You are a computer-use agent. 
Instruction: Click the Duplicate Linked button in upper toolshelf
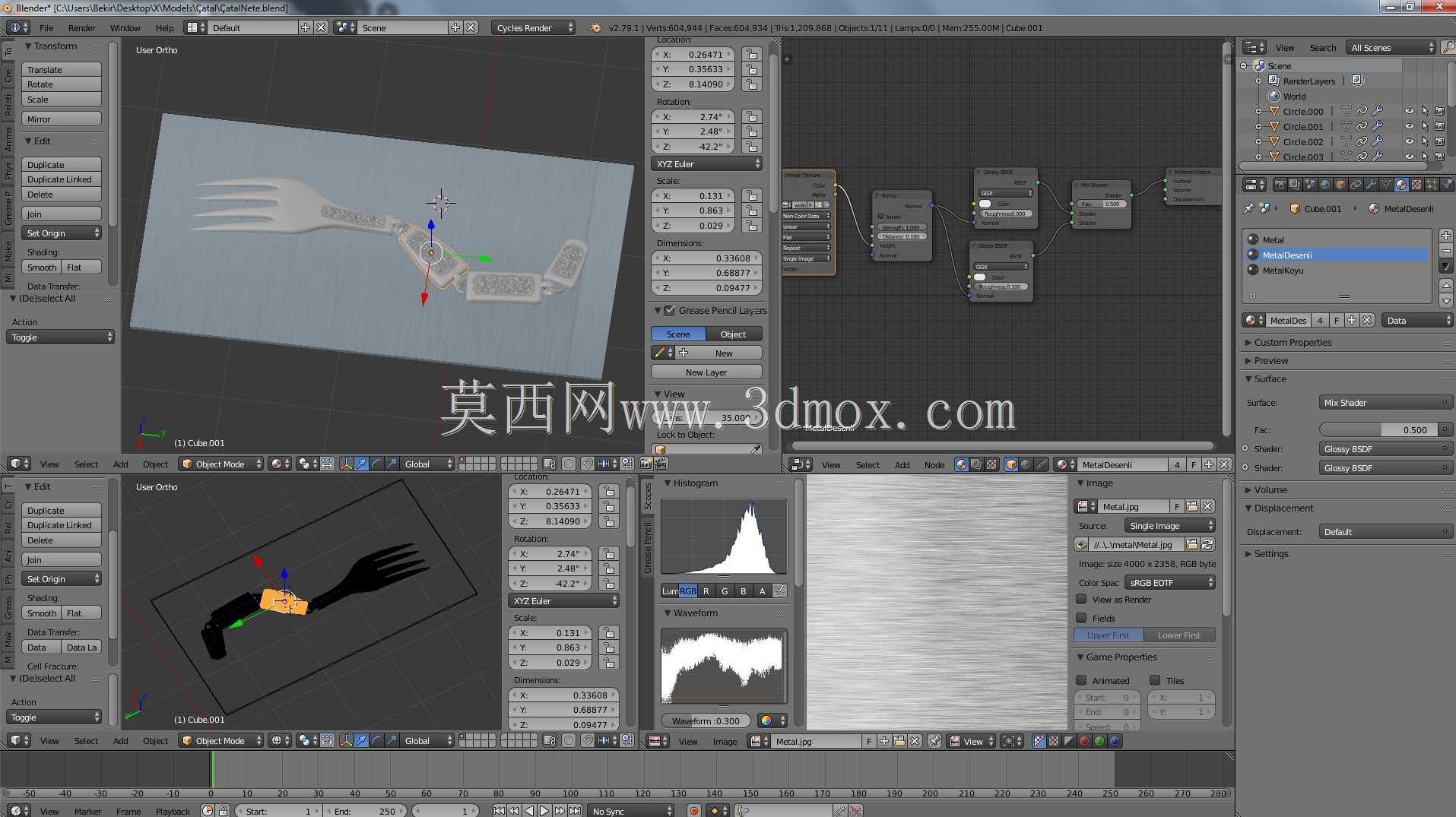(62, 179)
